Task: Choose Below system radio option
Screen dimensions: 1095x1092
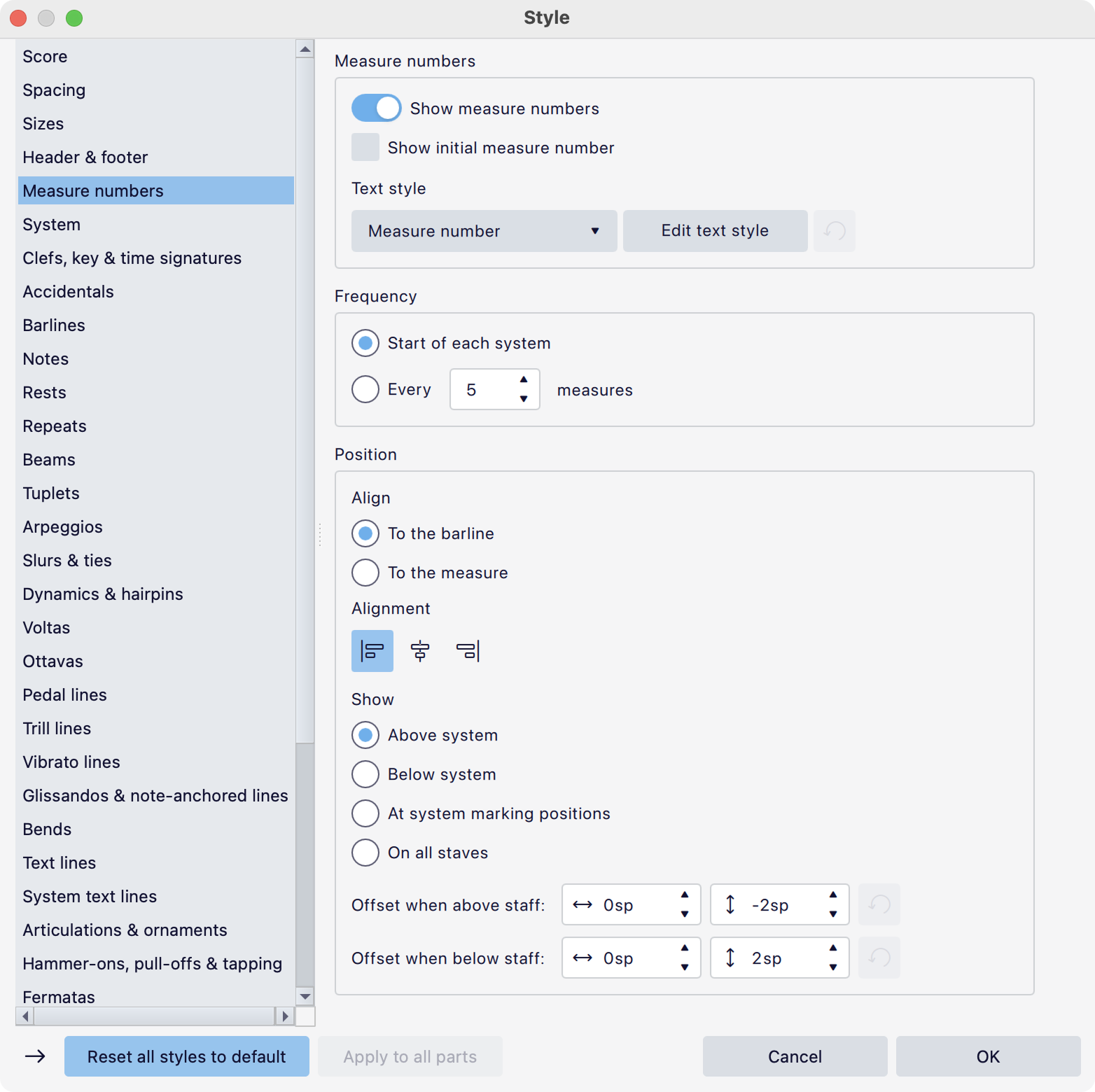Action: pyautogui.click(x=365, y=774)
